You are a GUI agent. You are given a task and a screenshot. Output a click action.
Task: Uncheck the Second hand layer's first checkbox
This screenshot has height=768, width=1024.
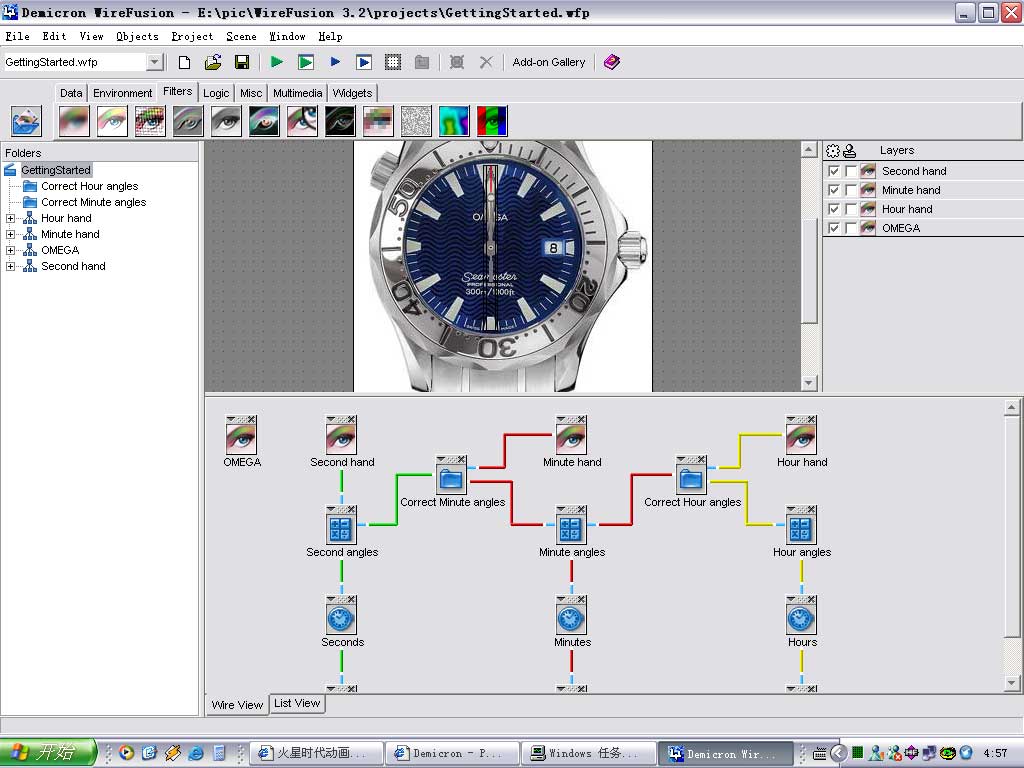pos(834,171)
